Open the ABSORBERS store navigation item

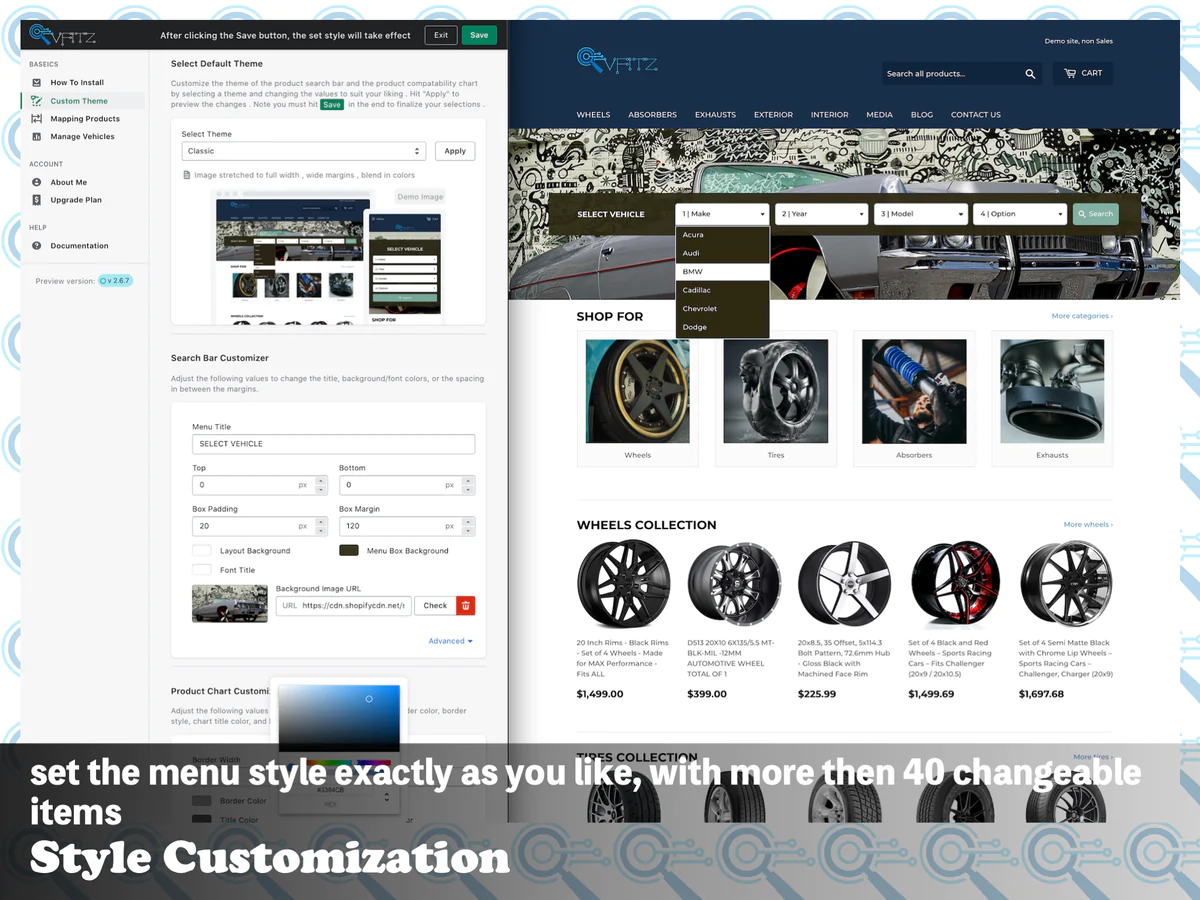pos(652,115)
